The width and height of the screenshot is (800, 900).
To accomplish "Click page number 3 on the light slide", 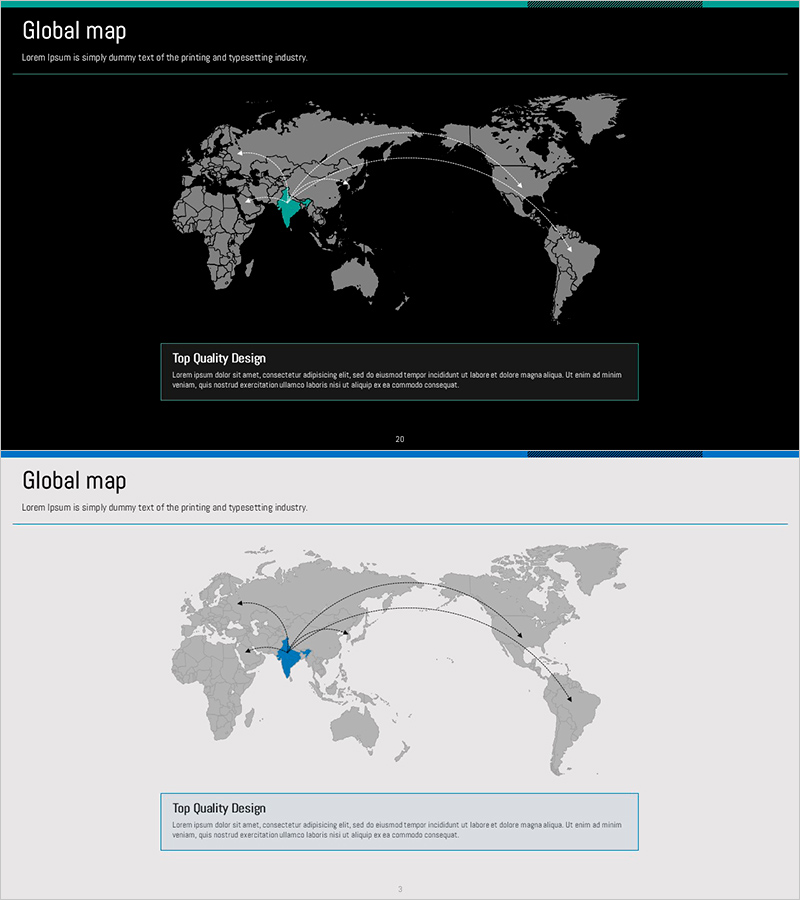I will [400, 889].
